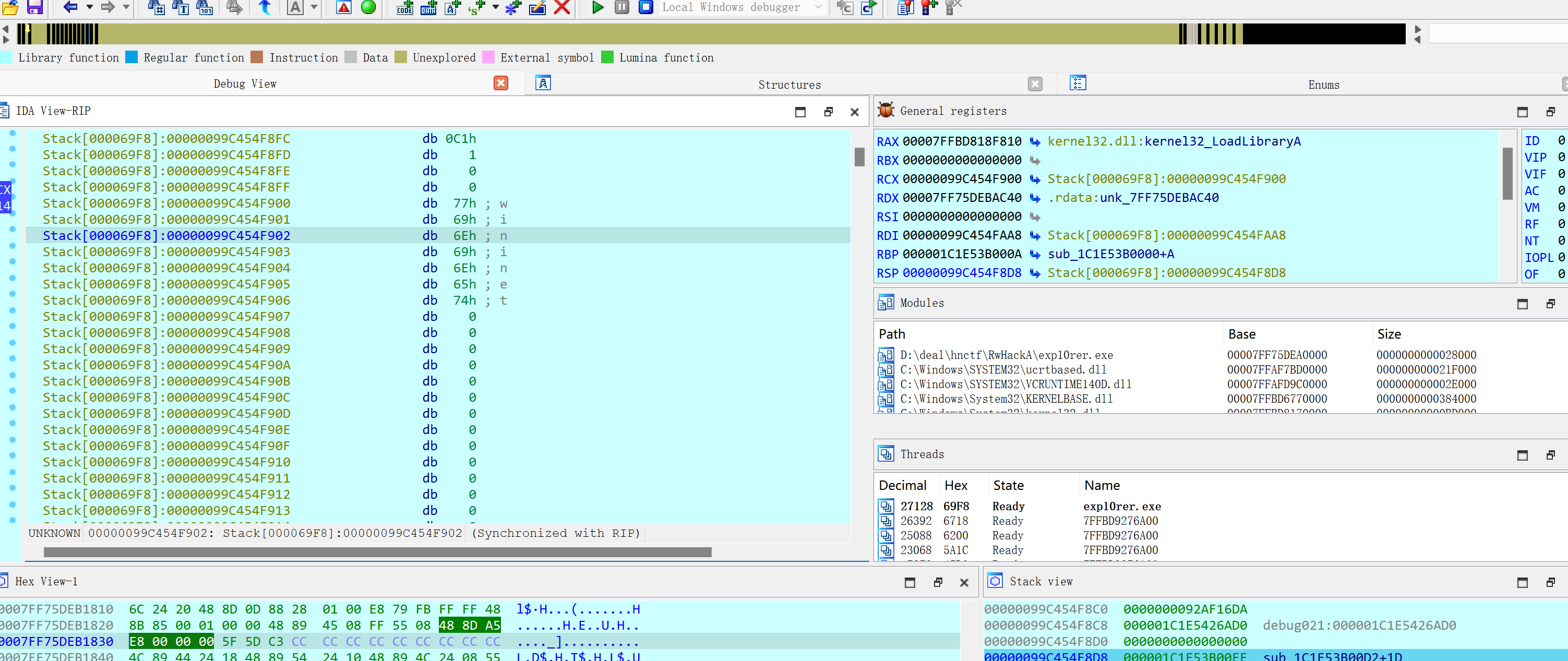The image size is (1568, 661).
Task: Open the dropdown after the S icon
Action: click(x=496, y=7)
